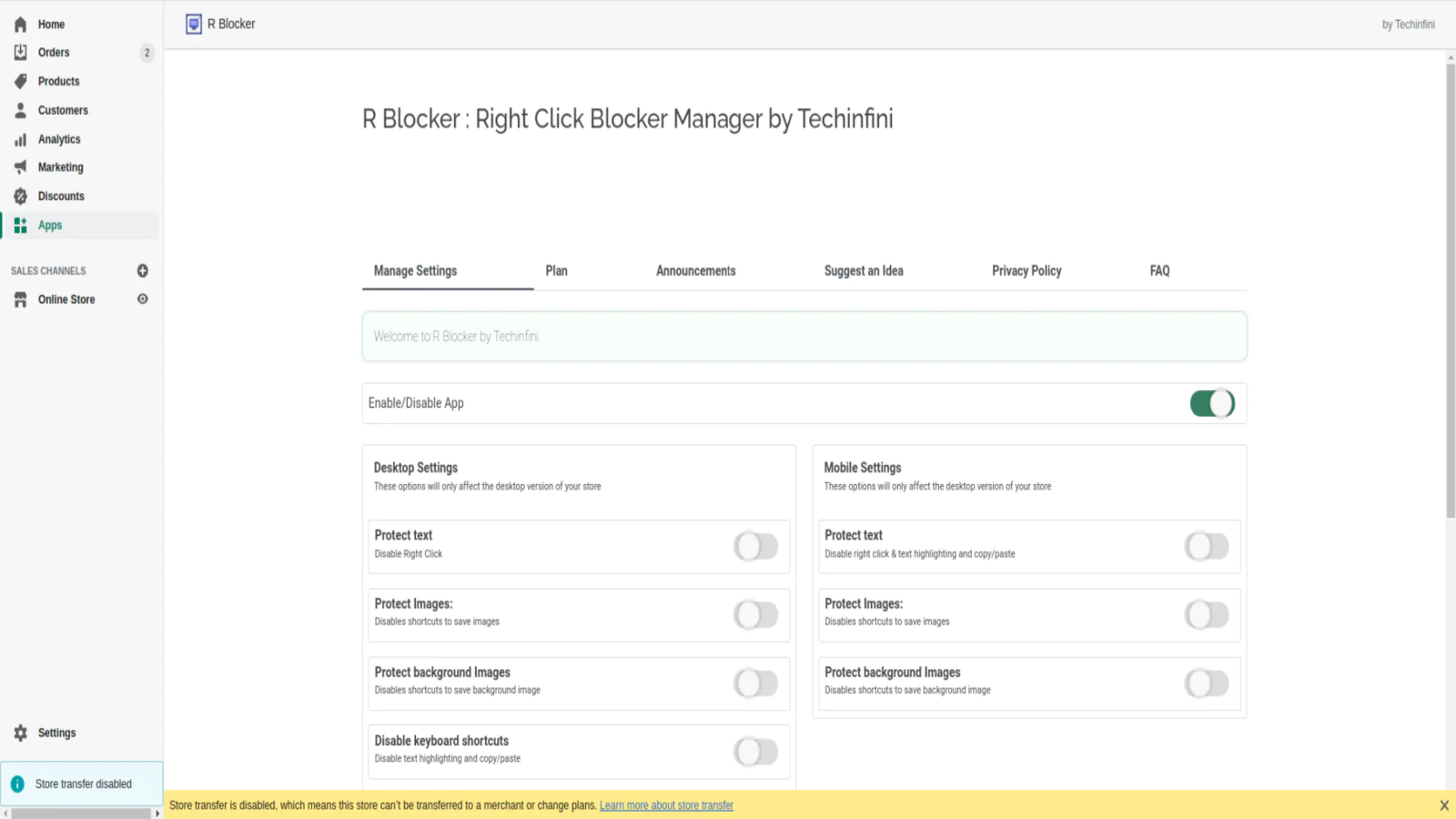Add a sales channel with plus icon
The width and height of the screenshot is (1456, 819).
point(143,270)
